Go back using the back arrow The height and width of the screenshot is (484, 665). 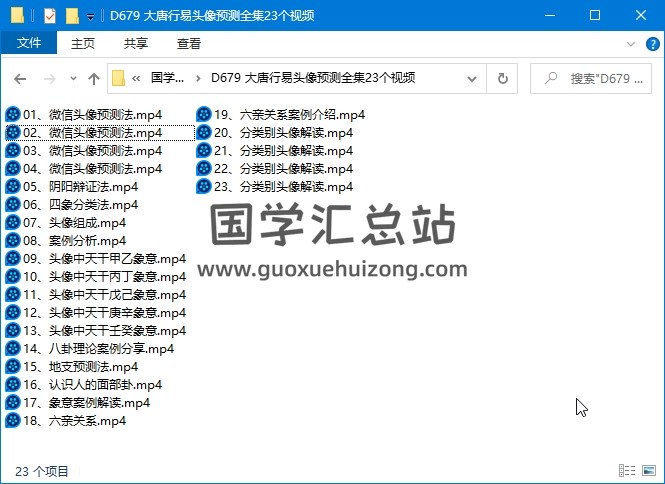[x=20, y=79]
